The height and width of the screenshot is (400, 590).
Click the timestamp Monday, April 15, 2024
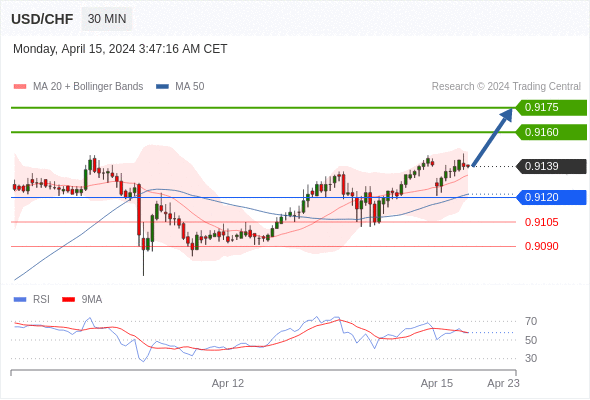tap(74, 49)
